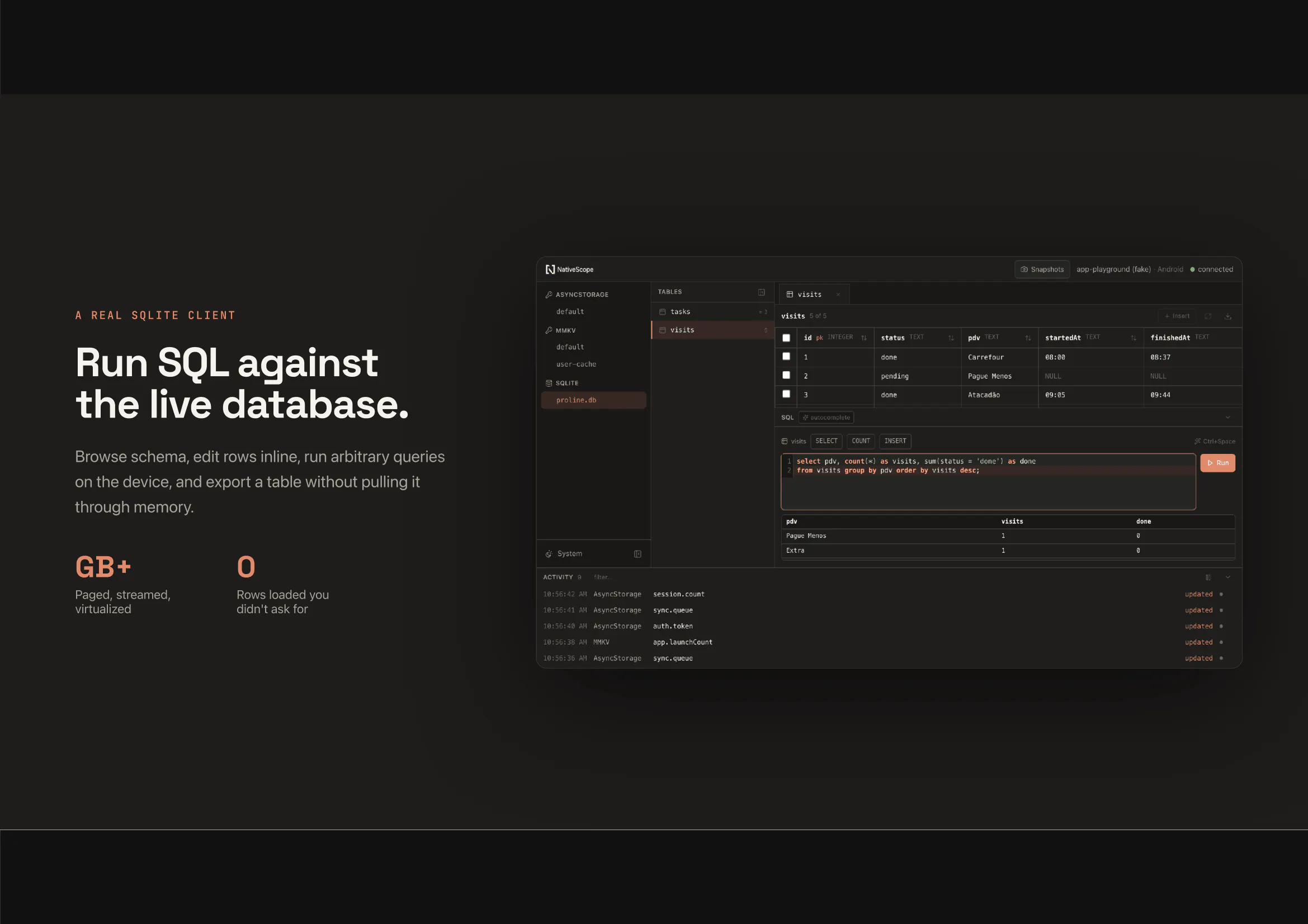1308x924 pixels.
Task: Refresh the visits table
Action: [x=1208, y=316]
